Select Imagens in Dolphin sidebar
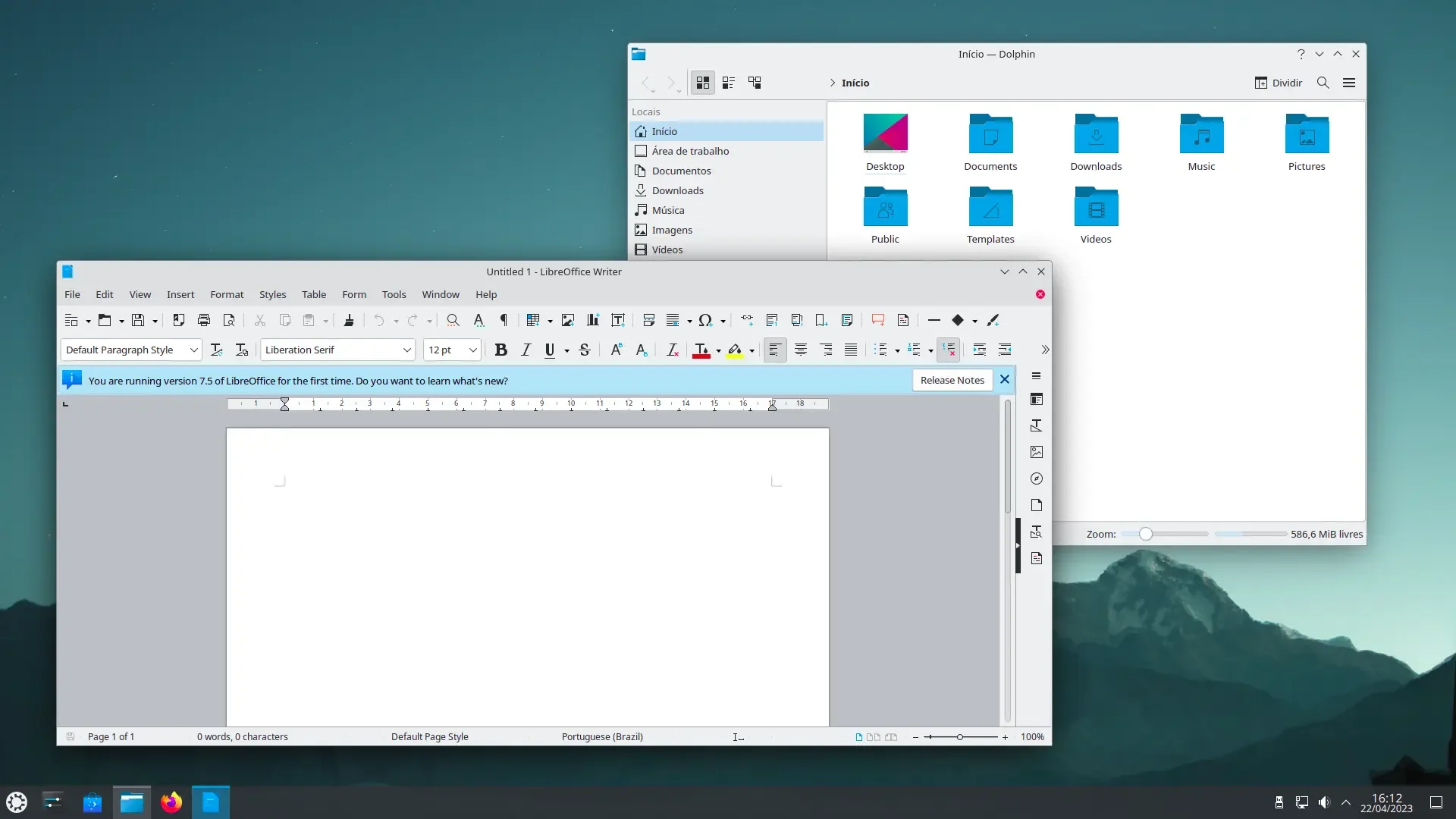 click(726, 230)
